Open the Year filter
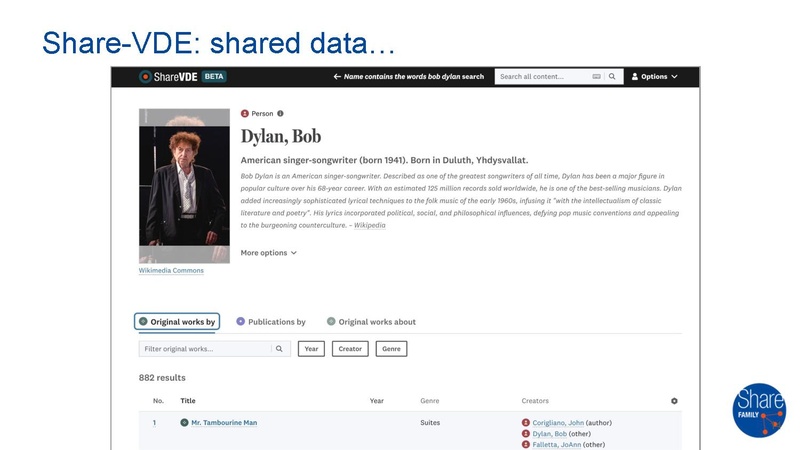The width and height of the screenshot is (800, 450). (311, 349)
